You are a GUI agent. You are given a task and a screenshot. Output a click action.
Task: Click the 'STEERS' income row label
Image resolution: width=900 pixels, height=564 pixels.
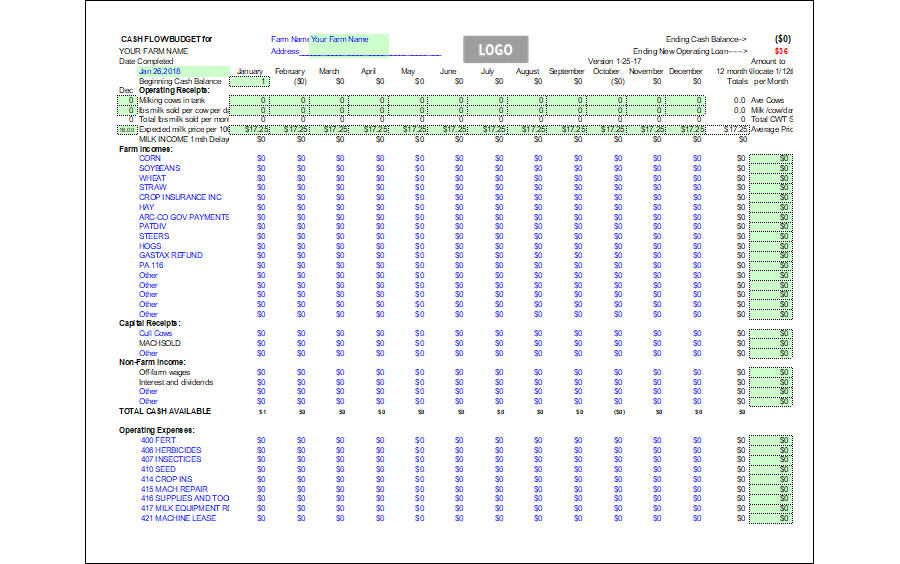coord(154,236)
